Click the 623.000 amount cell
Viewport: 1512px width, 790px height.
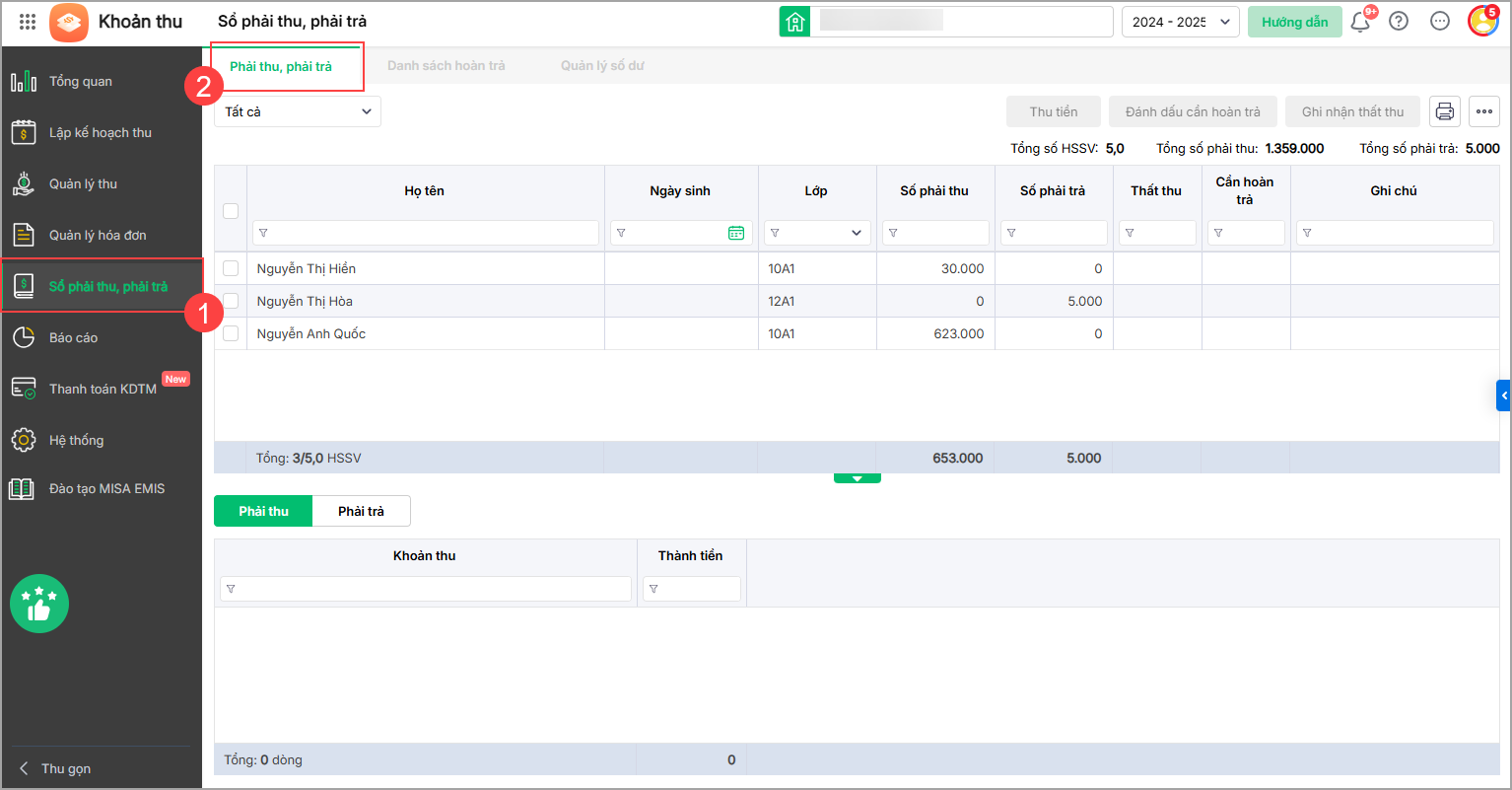(935, 333)
